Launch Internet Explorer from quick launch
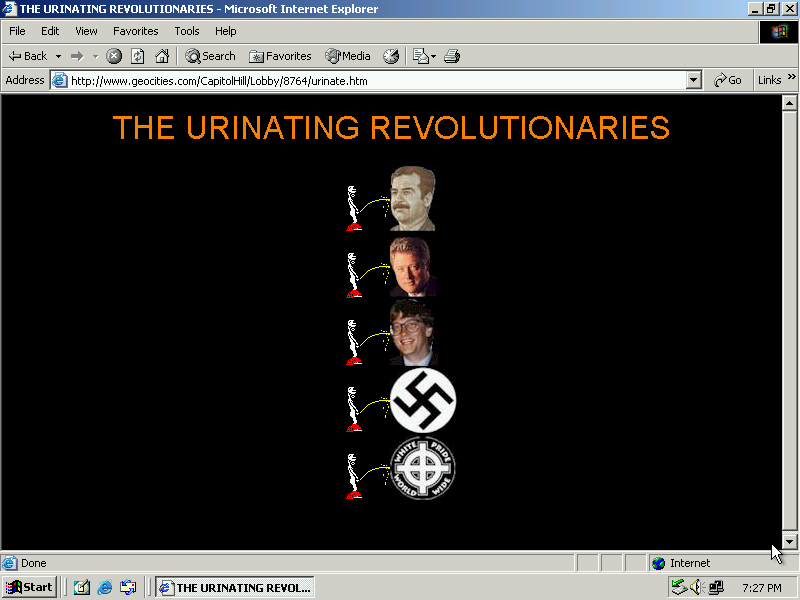The width and height of the screenshot is (800, 600). (x=105, y=587)
